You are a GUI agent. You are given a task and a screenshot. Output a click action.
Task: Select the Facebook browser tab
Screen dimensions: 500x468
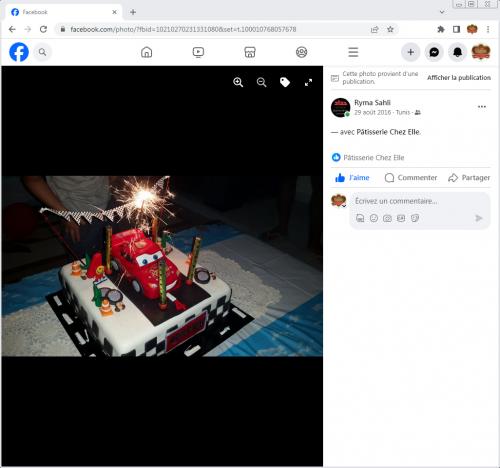point(63,12)
